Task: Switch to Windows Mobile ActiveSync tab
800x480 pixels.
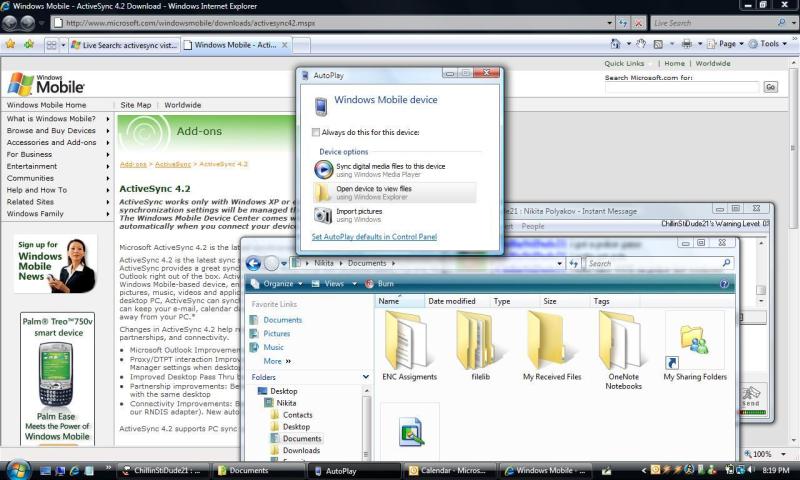Action: (237, 45)
